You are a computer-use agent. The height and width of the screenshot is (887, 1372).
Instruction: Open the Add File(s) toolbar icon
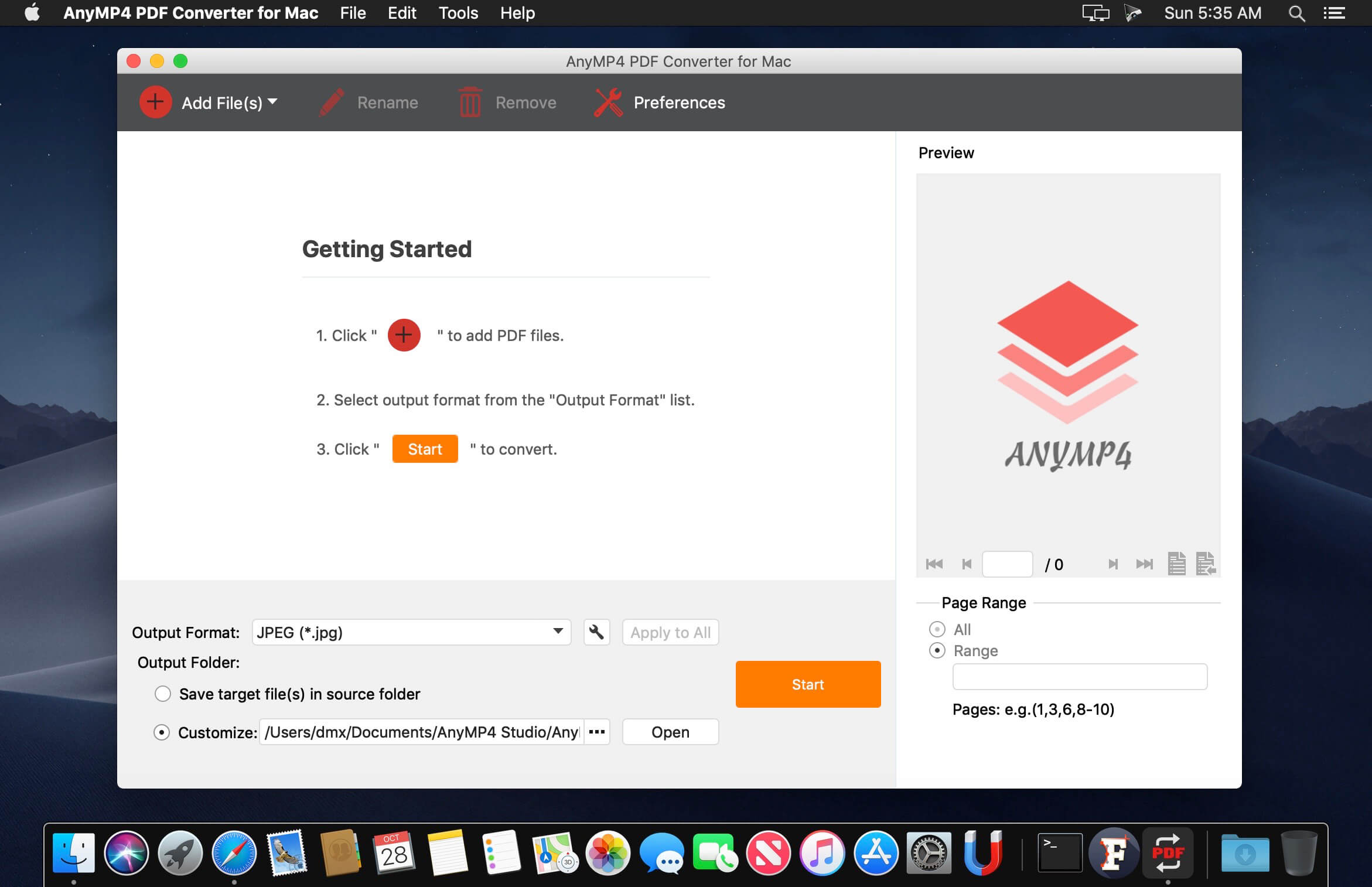click(x=154, y=102)
